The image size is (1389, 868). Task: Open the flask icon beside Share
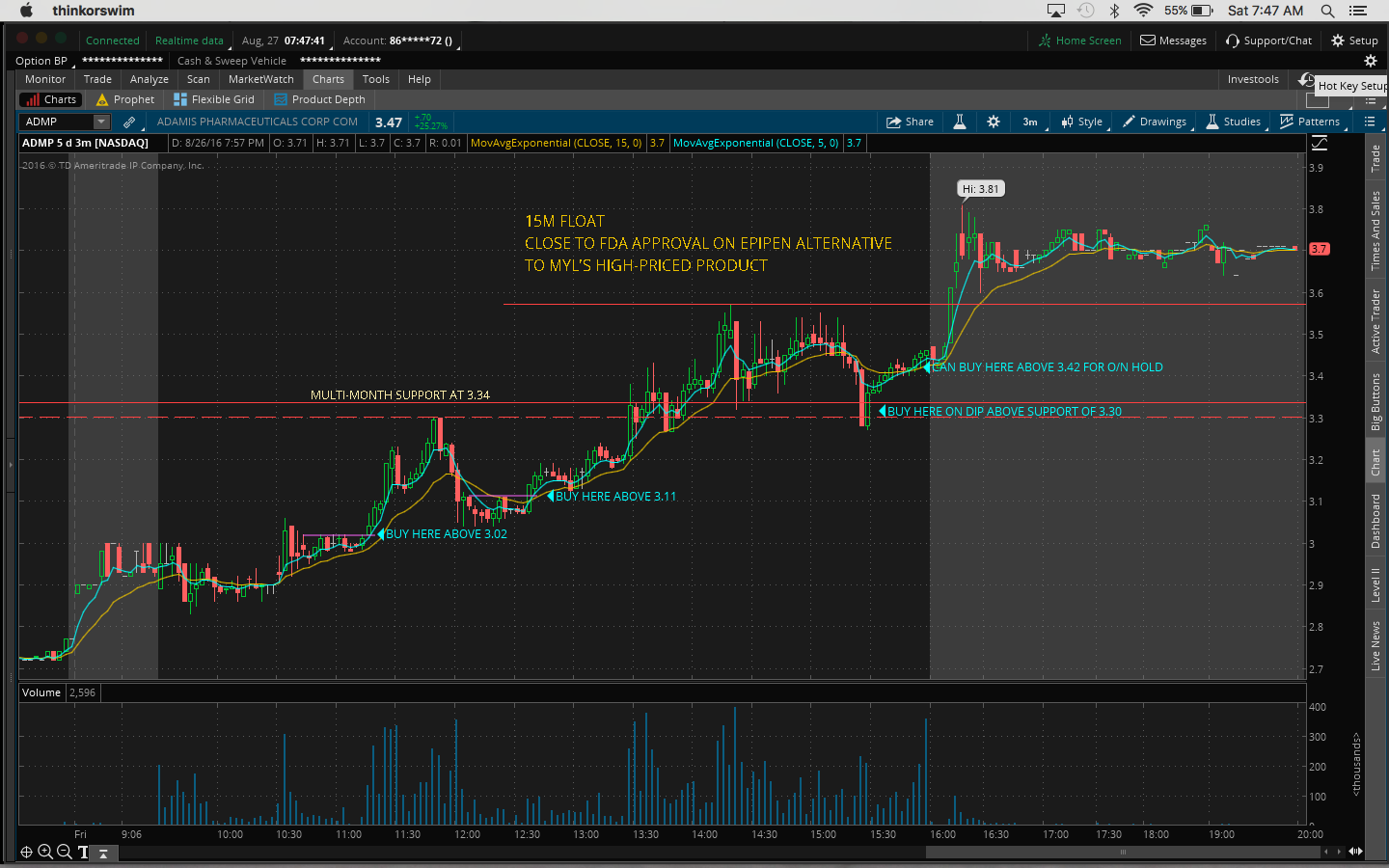[960, 122]
